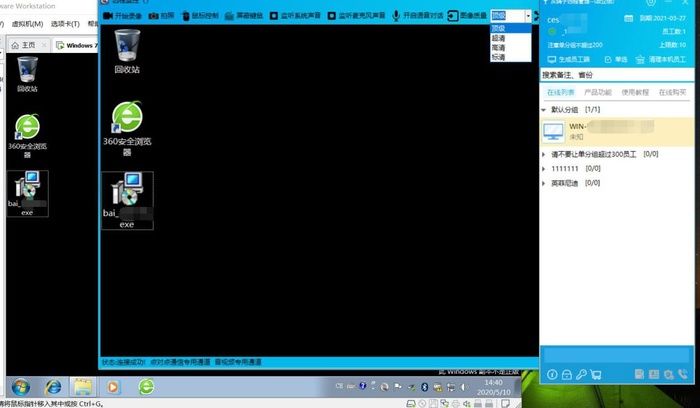Open 360 browser from guest taskbar
This screenshot has width=700, height=408.
click(146, 387)
